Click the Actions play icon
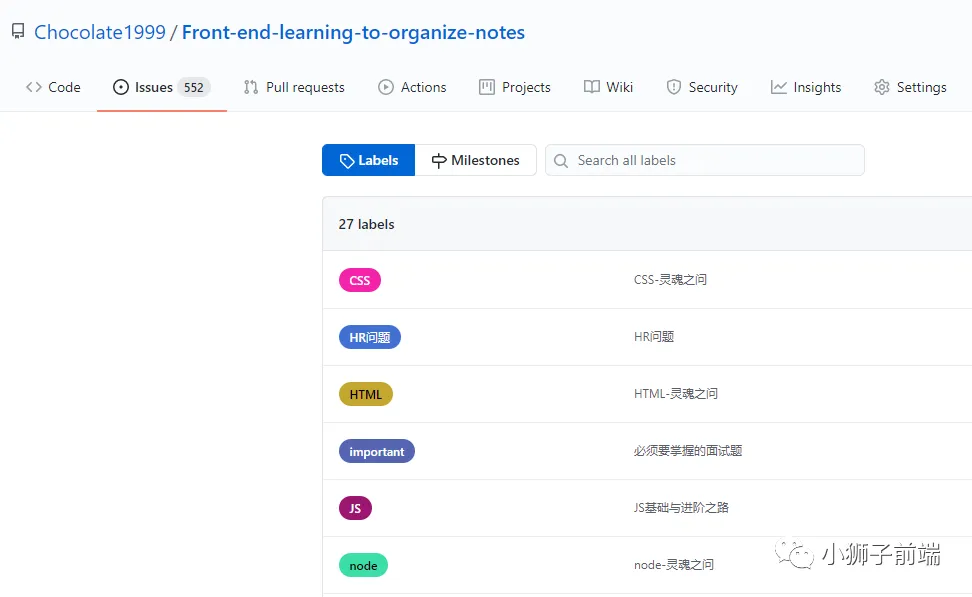The image size is (972, 597). pos(386,87)
